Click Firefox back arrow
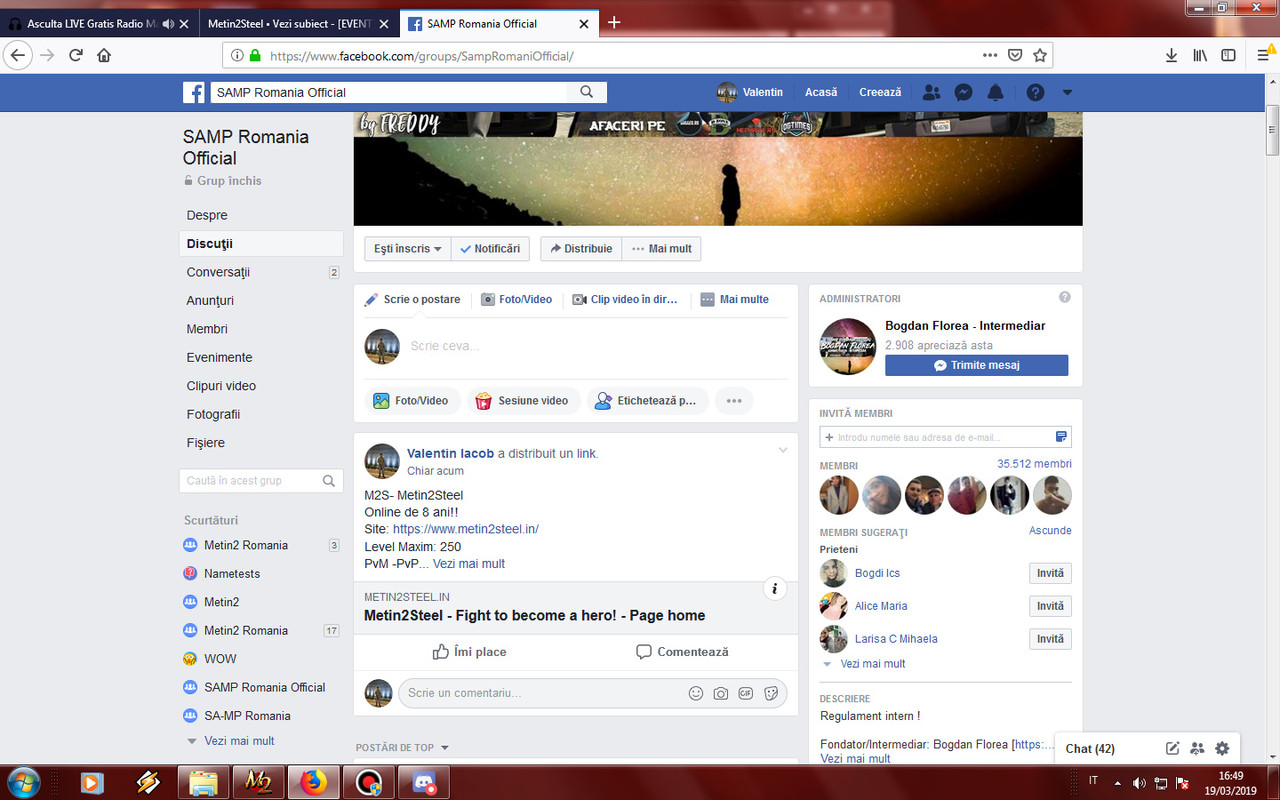This screenshot has width=1280, height=800. 17,56
